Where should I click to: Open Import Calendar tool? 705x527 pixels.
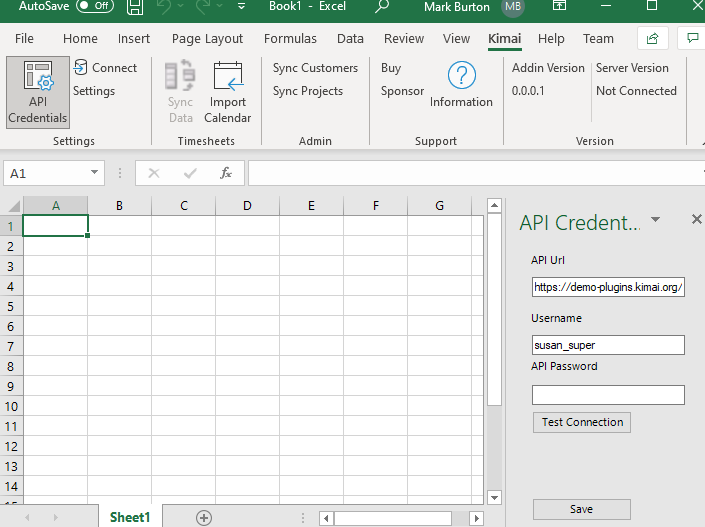click(x=228, y=92)
